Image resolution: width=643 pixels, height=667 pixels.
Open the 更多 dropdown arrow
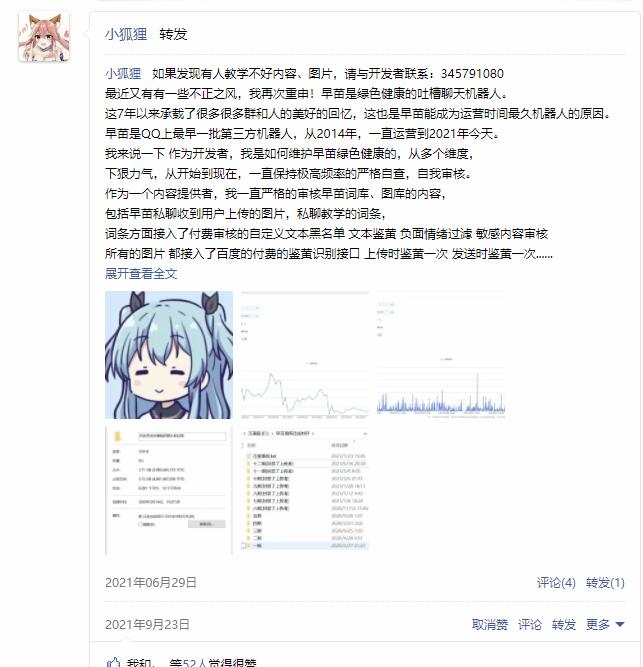pyautogui.click(x=620, y=624)
